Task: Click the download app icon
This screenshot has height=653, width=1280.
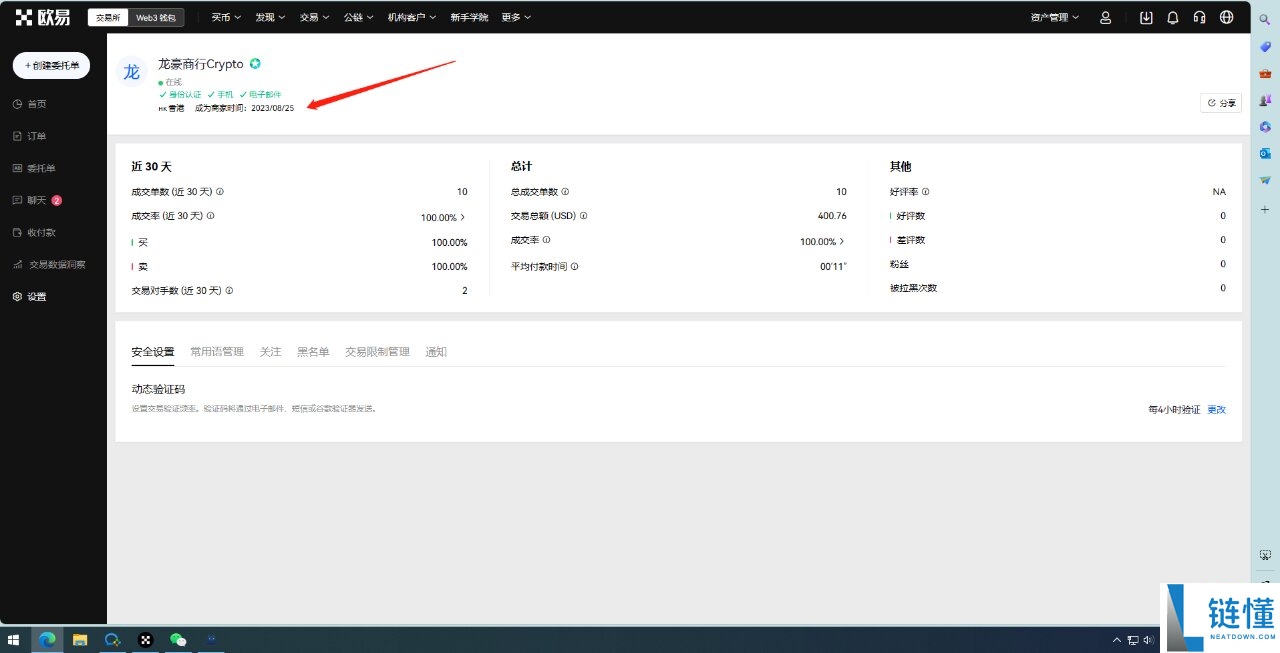Action: pyautogui.click(x=1146, y=17)
